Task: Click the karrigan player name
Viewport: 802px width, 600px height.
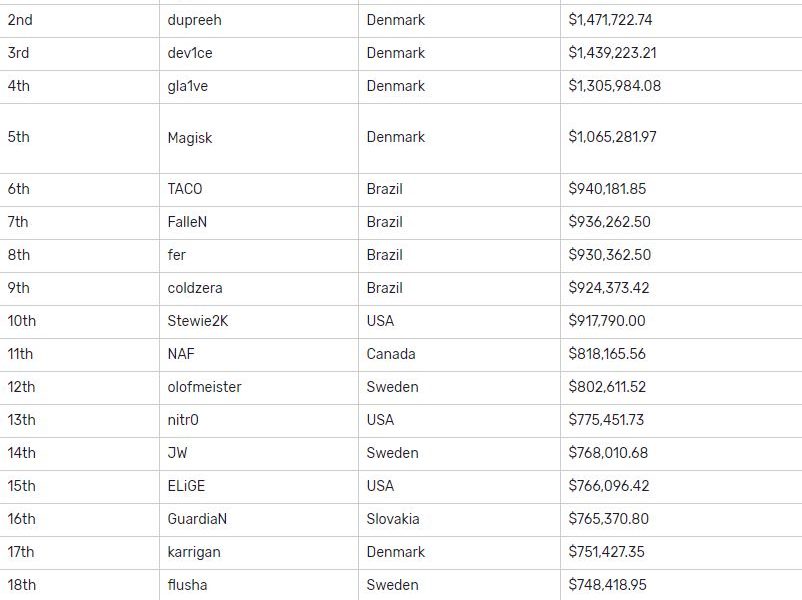Action: point(194,552)
